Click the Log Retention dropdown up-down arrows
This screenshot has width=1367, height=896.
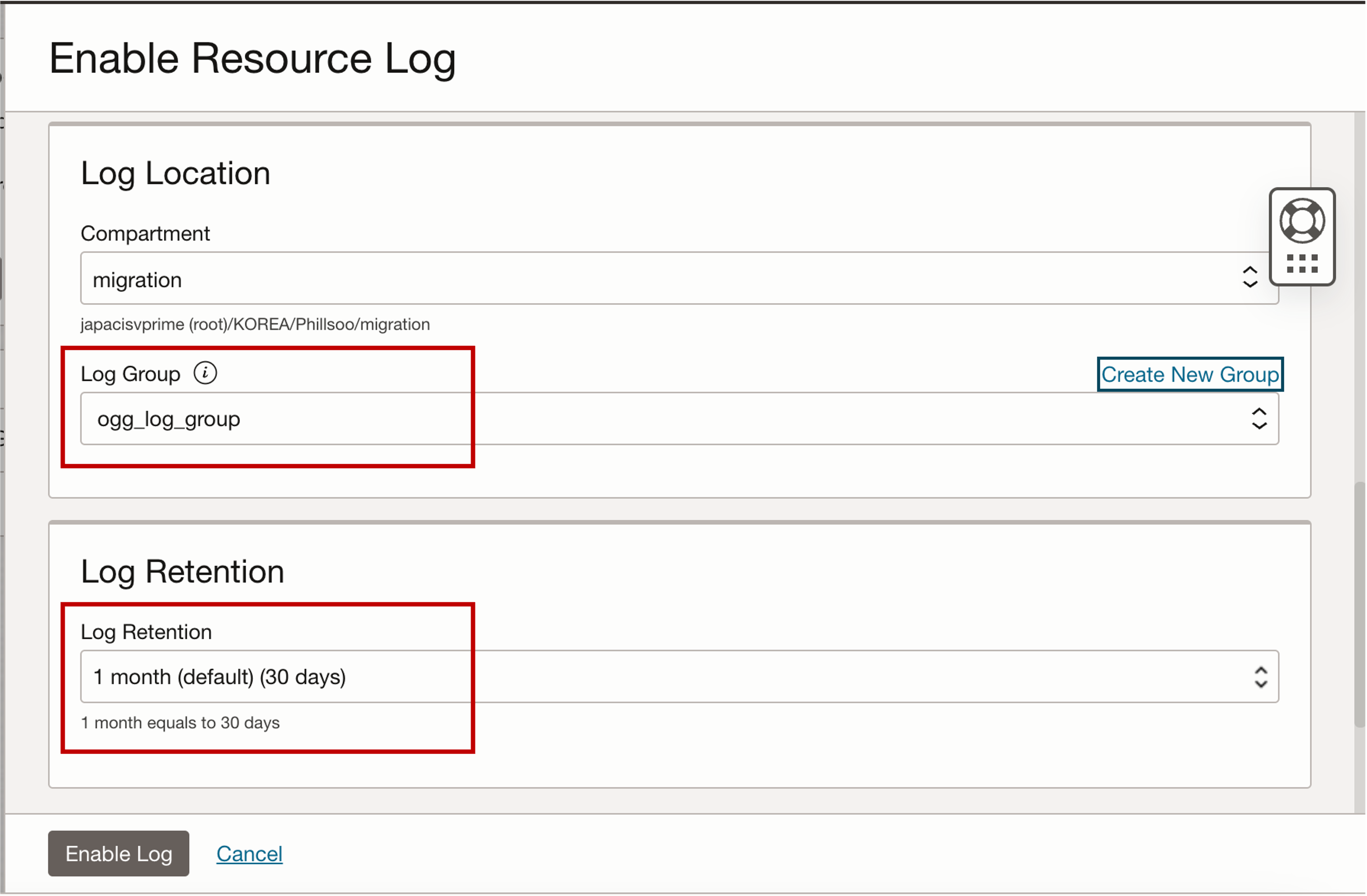pyautogui.click(x=1260, y=677)
